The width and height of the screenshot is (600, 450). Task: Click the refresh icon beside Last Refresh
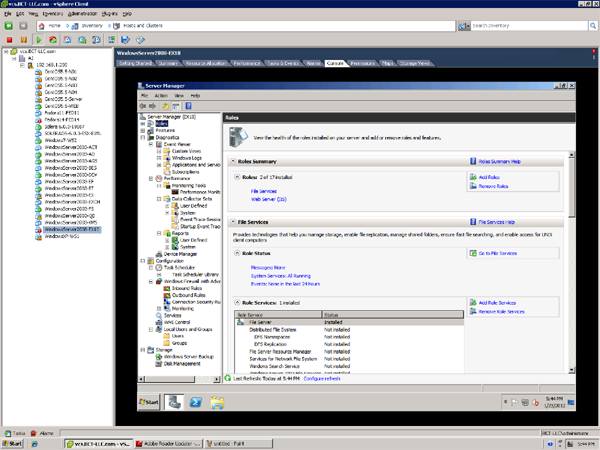(x=228, y=378)
